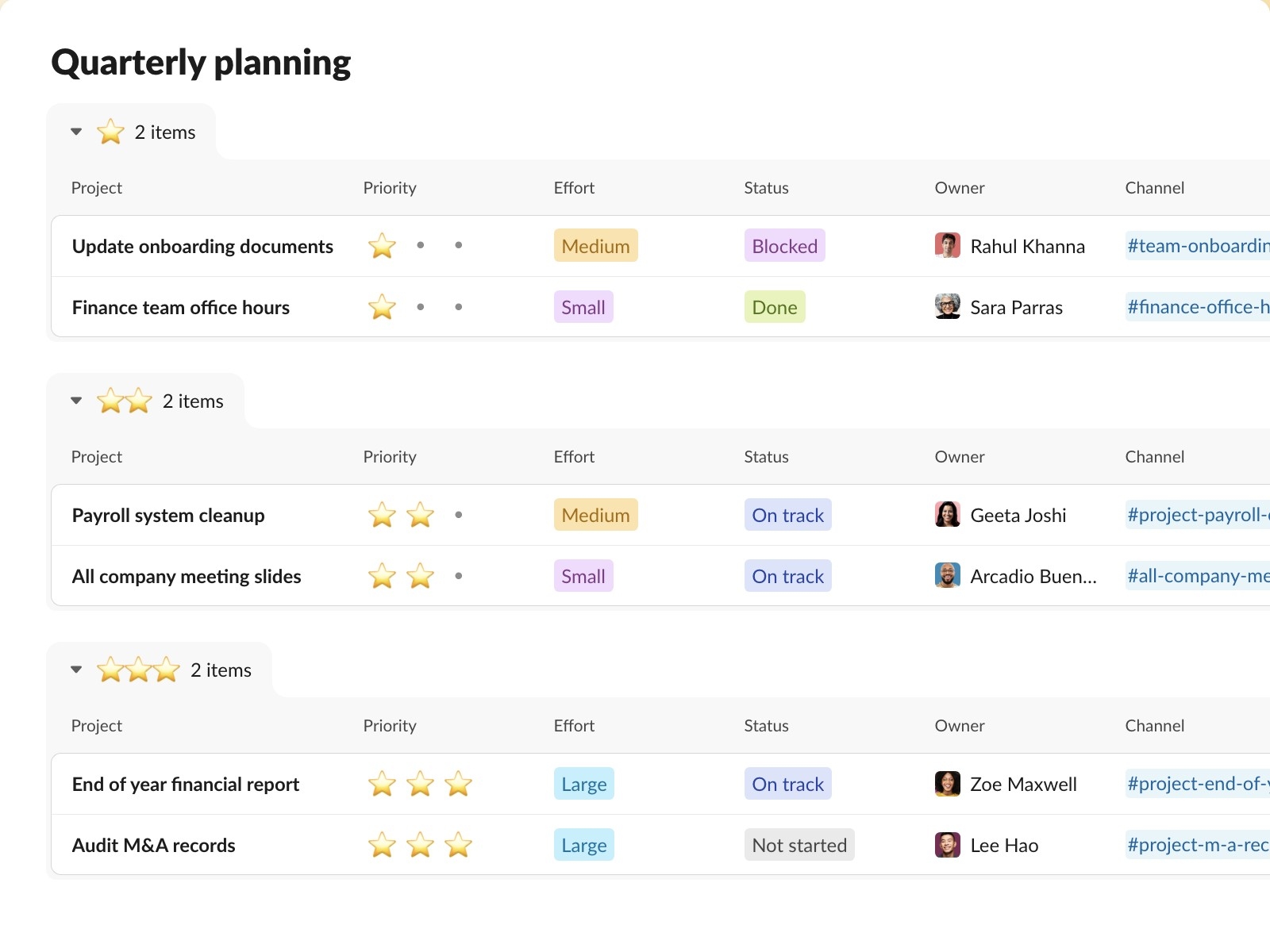The image size is (1270, 952).
Task: Click Sara Parras's avatar icon
Action: click(x=947, y=307)
